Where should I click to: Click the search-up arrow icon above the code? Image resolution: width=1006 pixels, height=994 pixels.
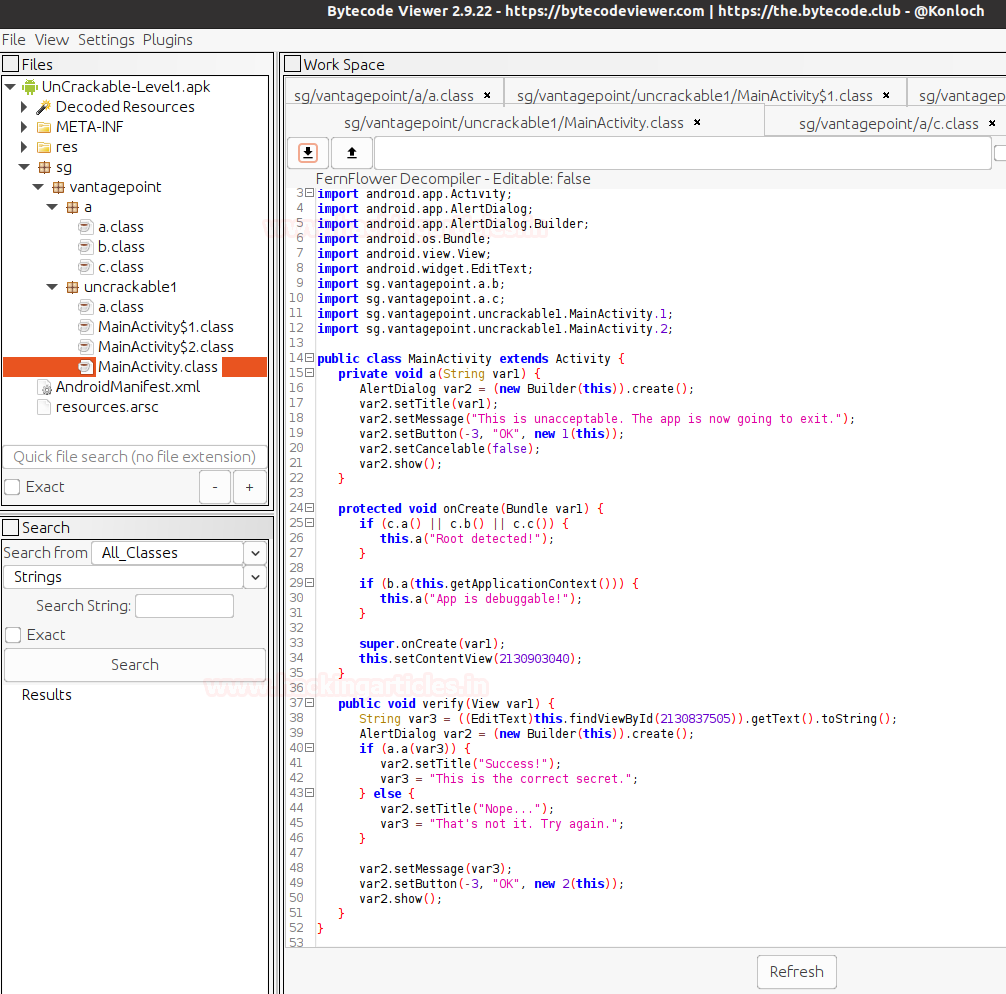tap(351, 153)
